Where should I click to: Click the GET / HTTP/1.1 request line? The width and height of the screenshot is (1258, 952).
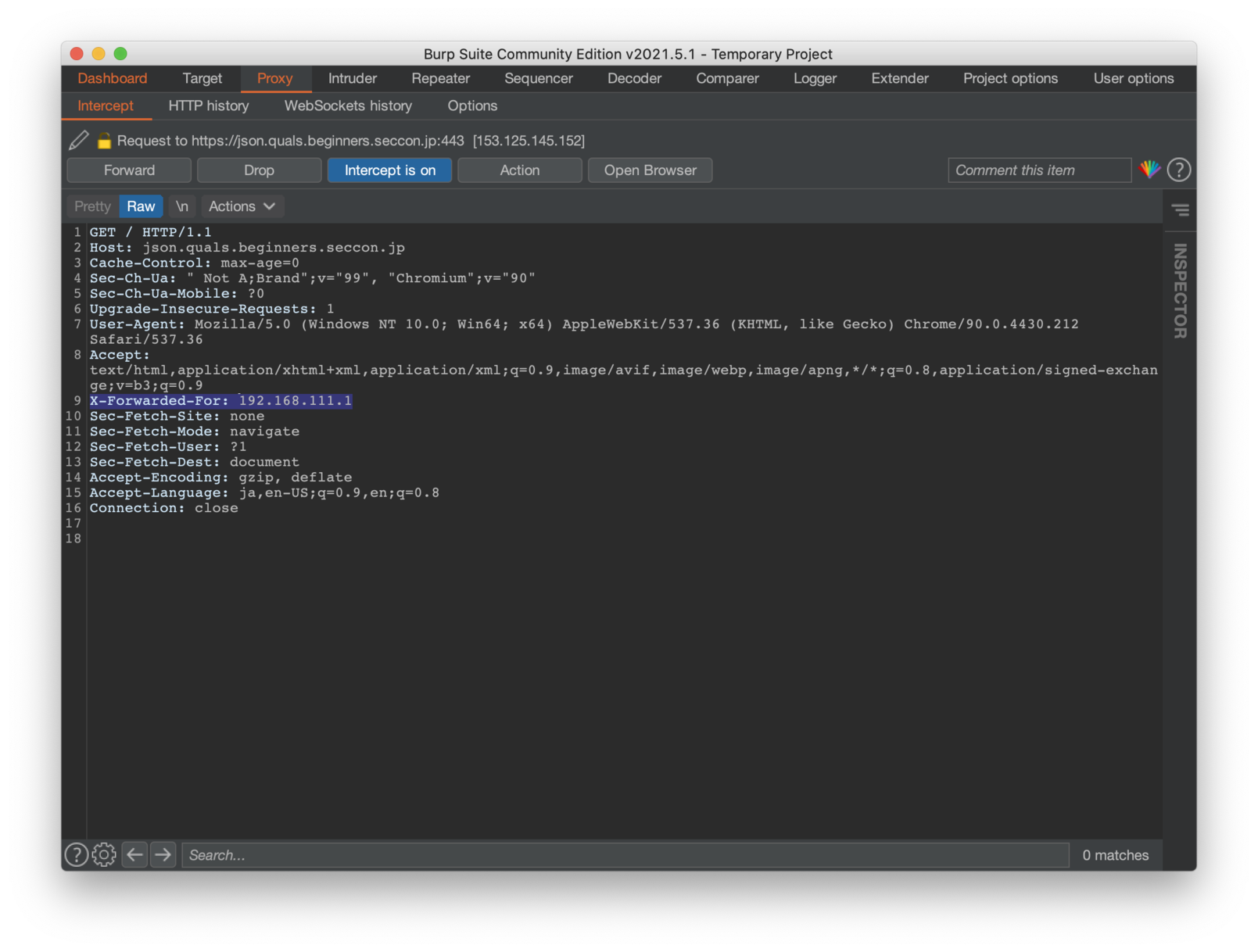pos(150,232)
